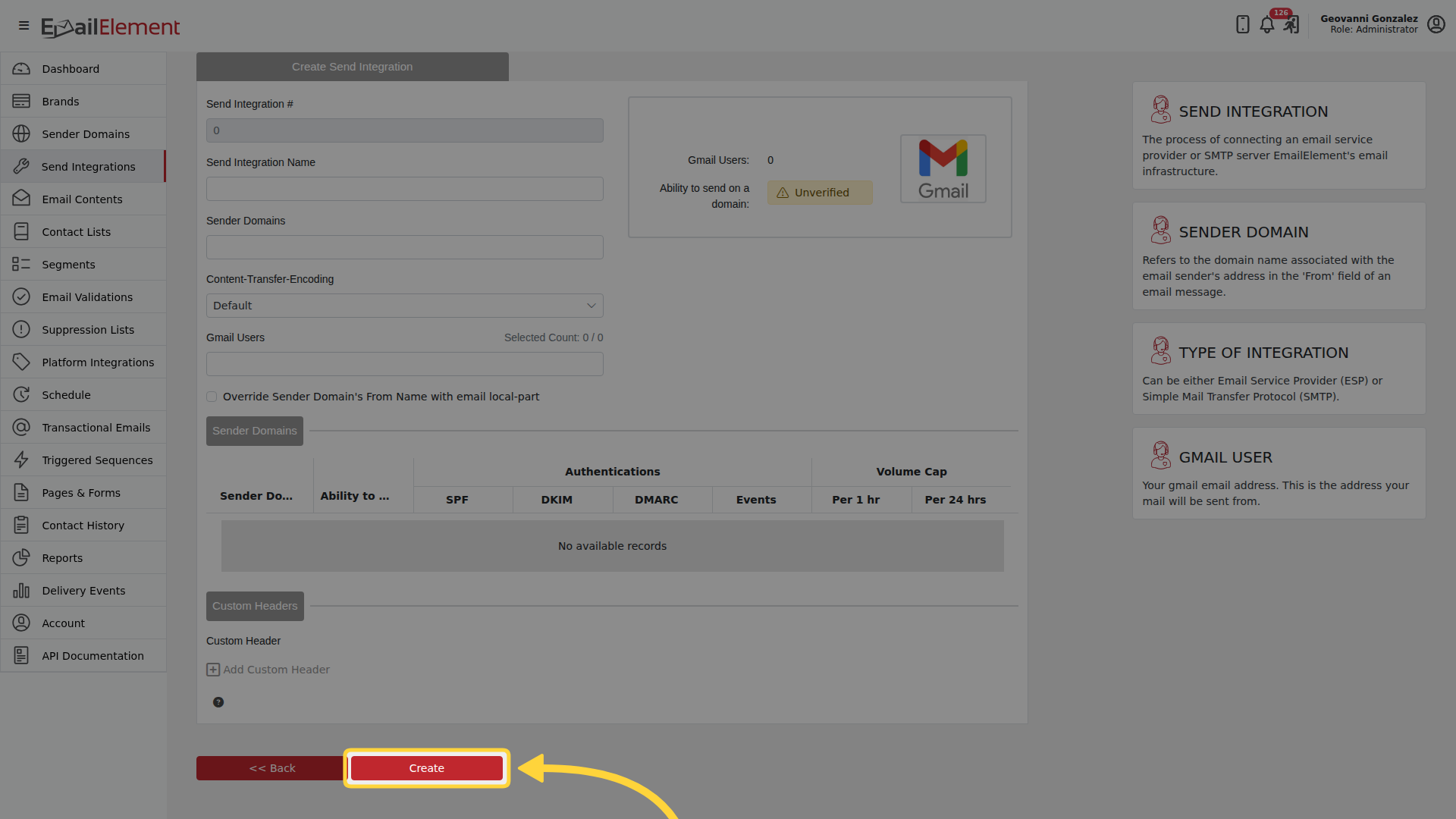Open the hamburger menu icon
The image size is (1456, 819).
click(x=24, y=26)
